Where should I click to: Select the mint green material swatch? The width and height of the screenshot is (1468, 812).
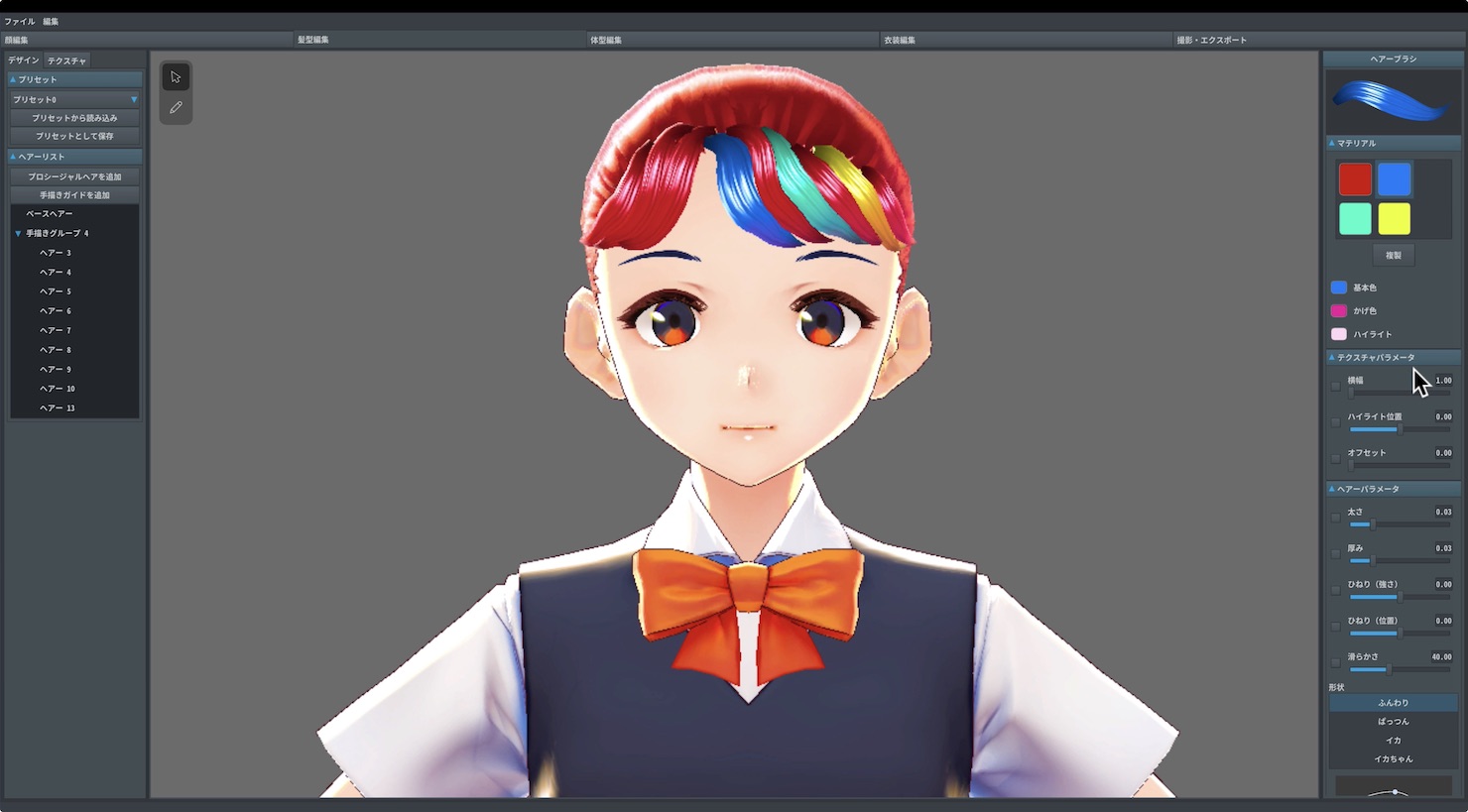1355,218
